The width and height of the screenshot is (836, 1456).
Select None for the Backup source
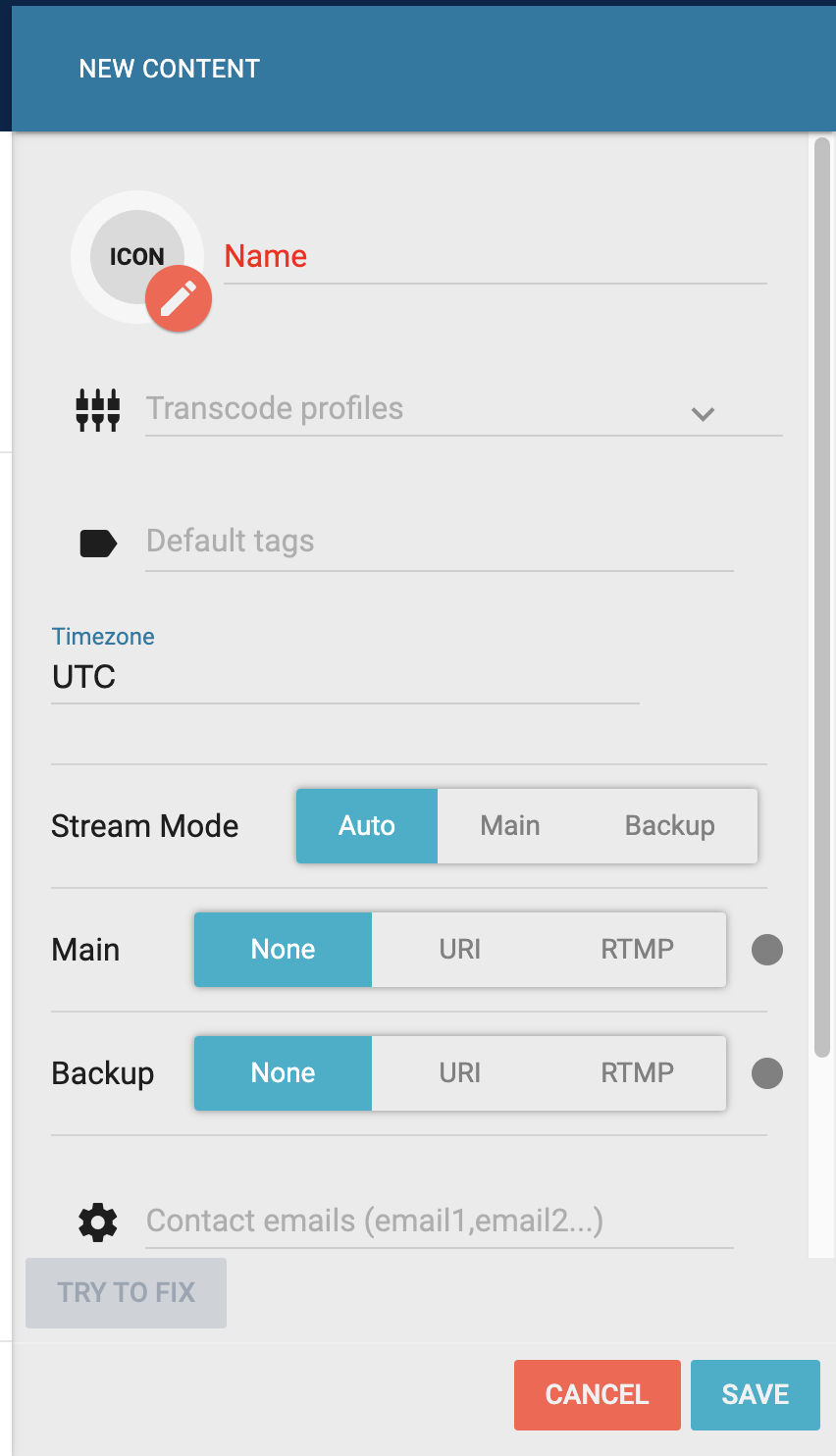pyautogui.click(x=283, y=1073)
